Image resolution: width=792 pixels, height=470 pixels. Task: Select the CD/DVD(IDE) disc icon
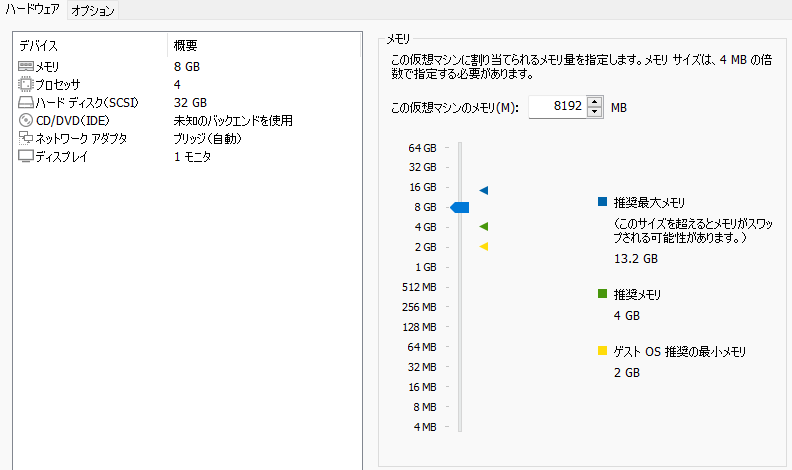(x=26, y=120)
